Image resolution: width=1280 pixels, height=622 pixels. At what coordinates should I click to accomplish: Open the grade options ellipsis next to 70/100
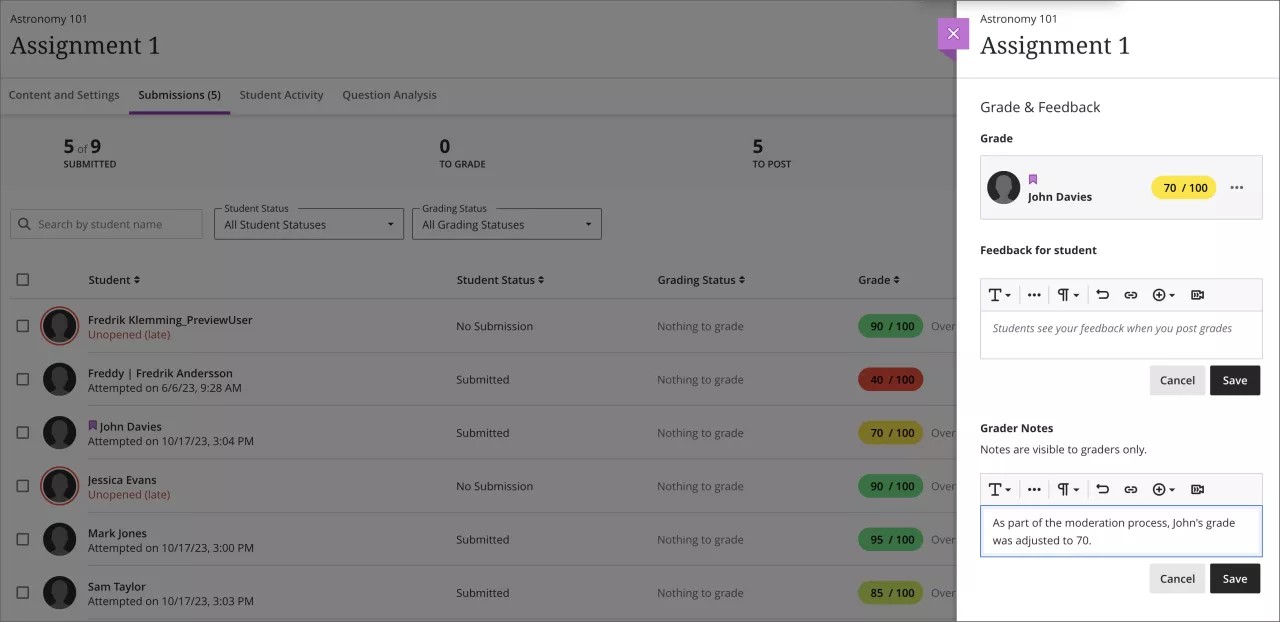click(1236, 187)
